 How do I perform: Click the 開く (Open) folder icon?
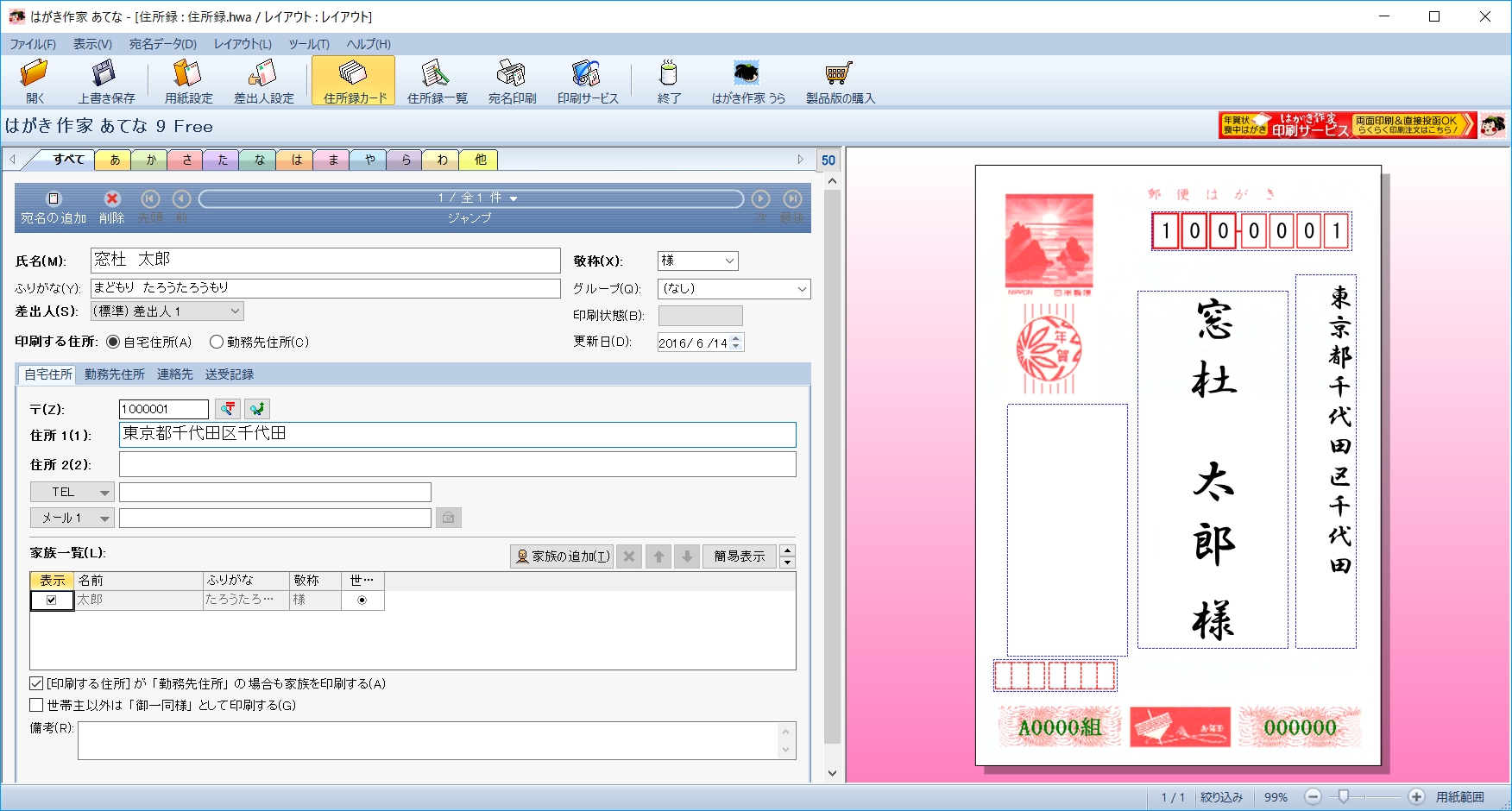pos(35,81)
